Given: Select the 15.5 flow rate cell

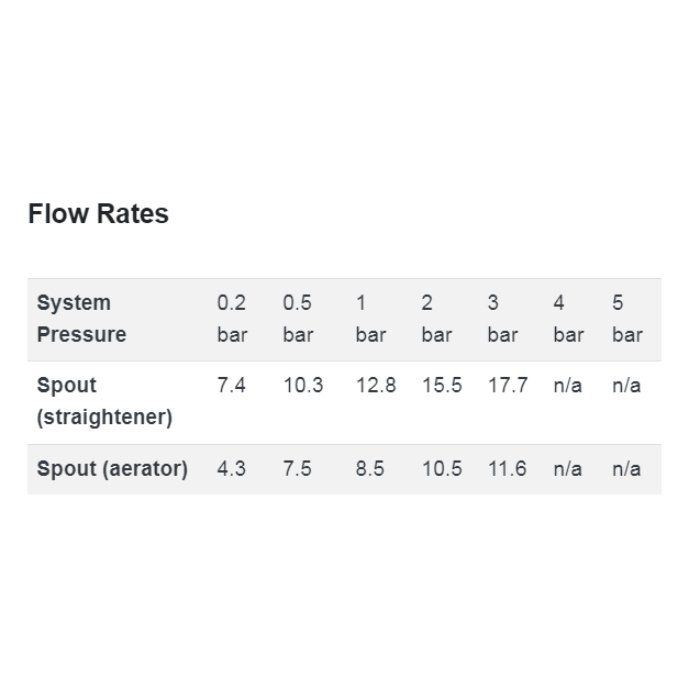Looking at the screenshot, I should pos(442,385).
